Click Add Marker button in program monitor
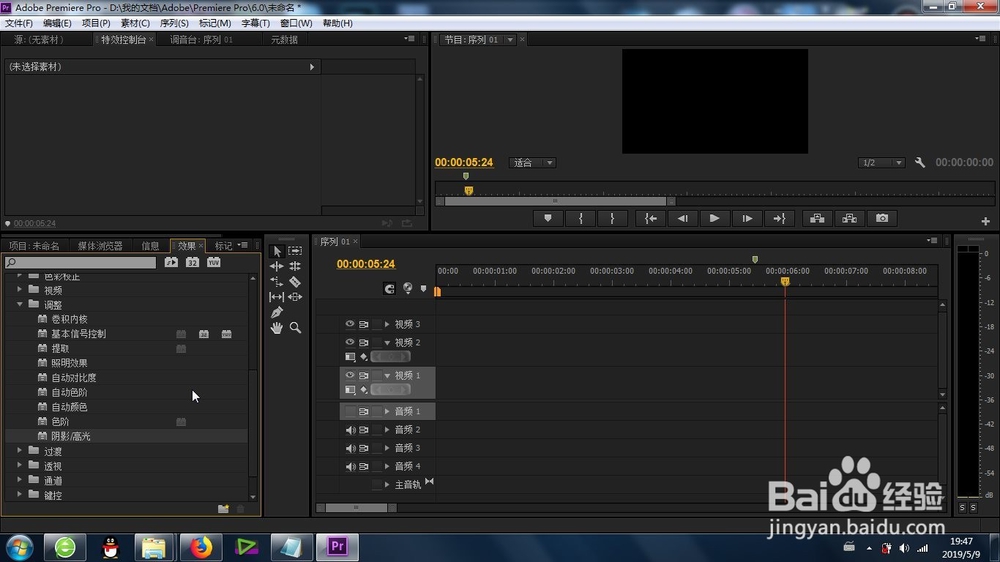The height and width of the screenshot is (562, 1000). 548,218
